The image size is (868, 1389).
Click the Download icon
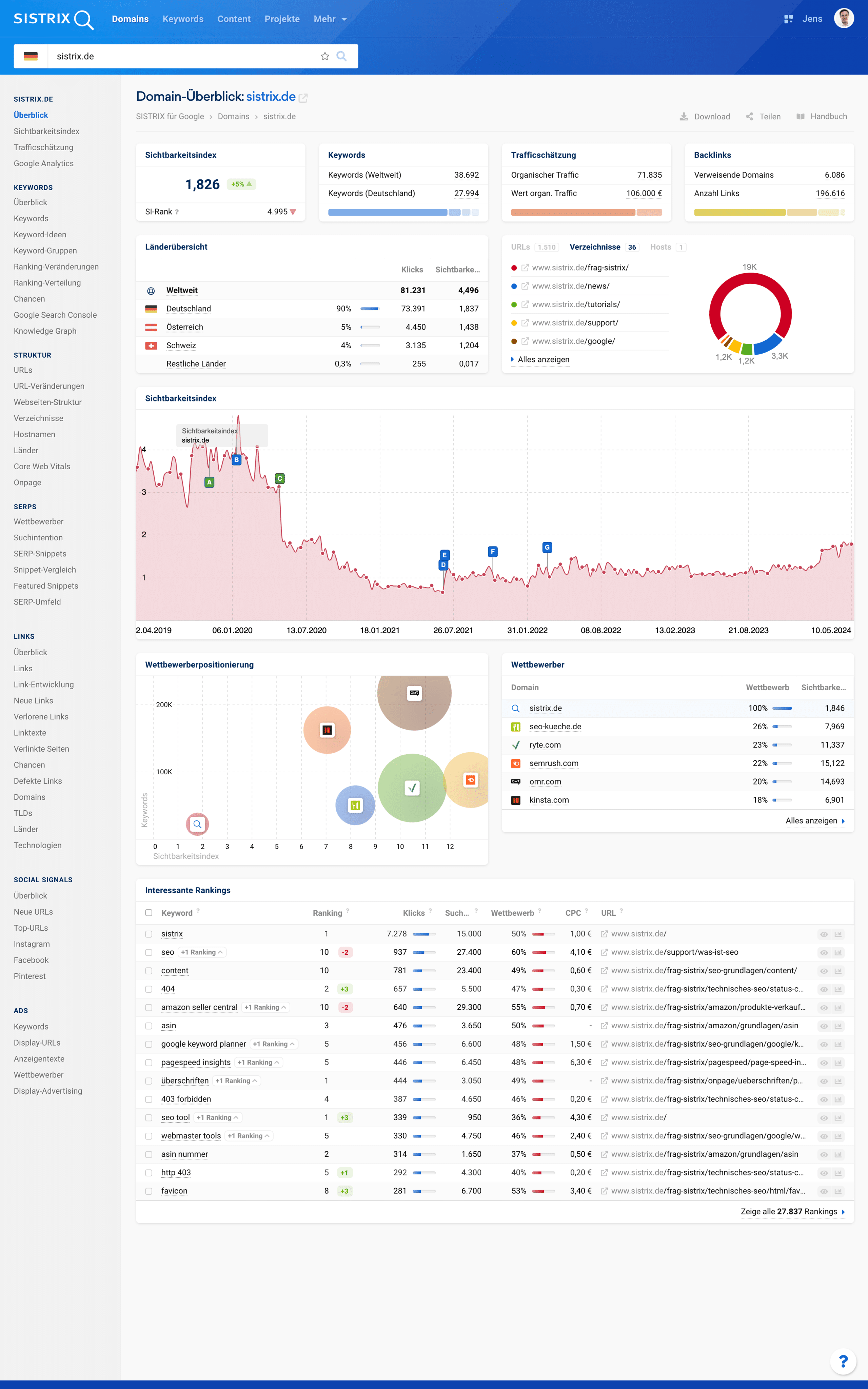point(684,117)
